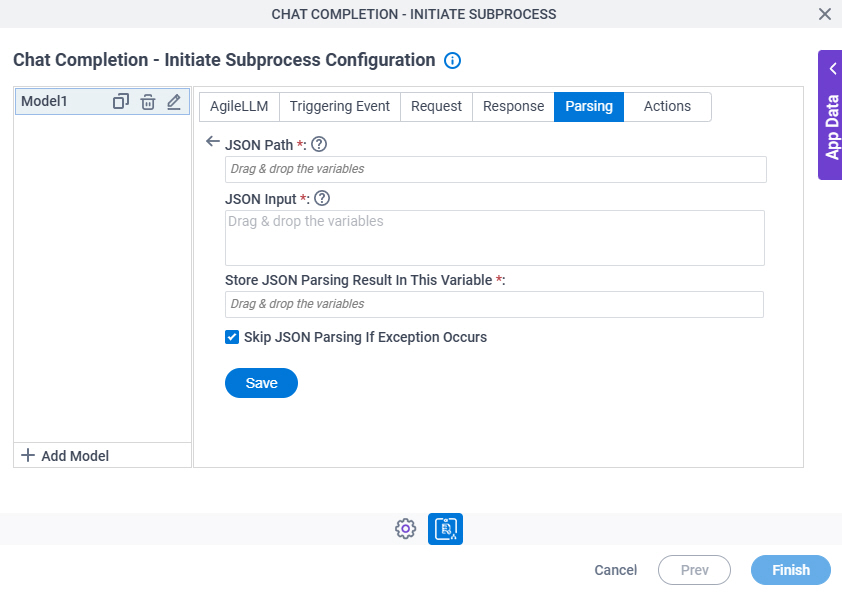Screen dimensions: 842x596
Task: Select the Response tab
Action: pyautogui.click(x=513, y=106)
